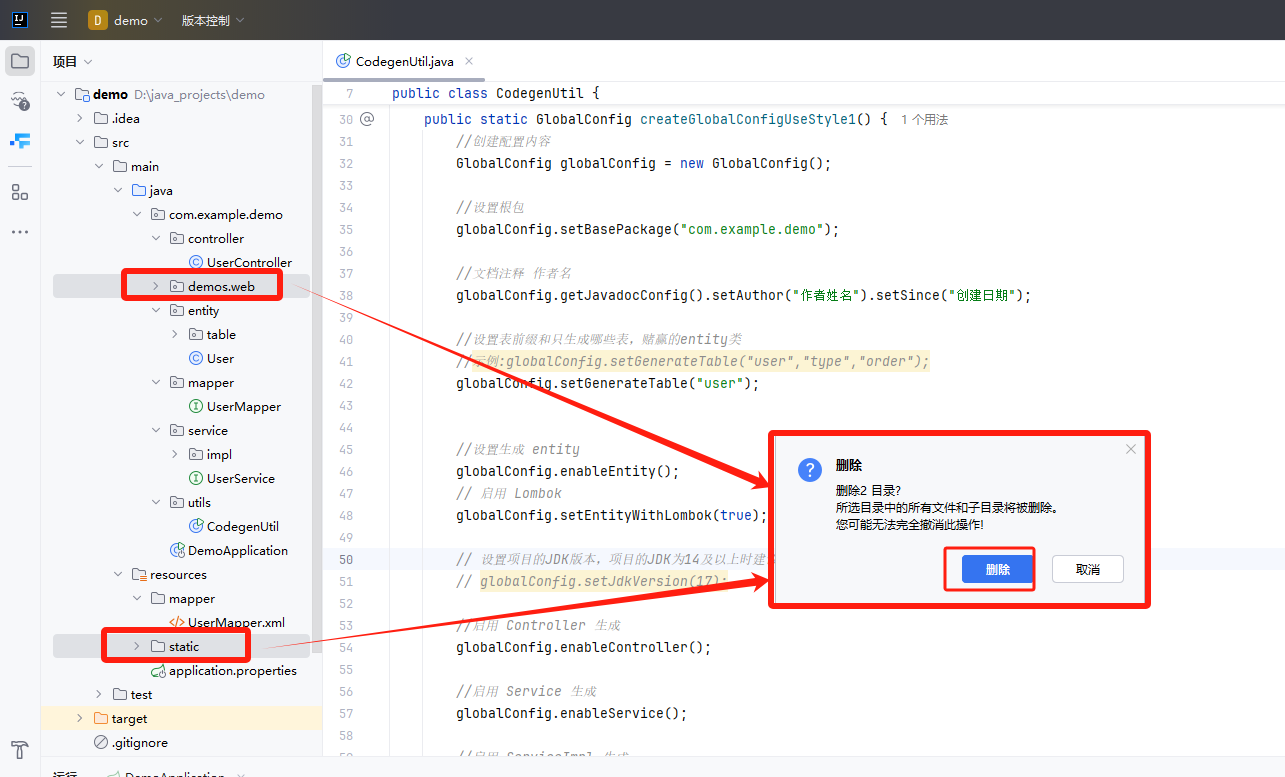The height and width of the screenshot is (777, 1285).
Task: Expand the demos.web package
Action: pos(156,286)
